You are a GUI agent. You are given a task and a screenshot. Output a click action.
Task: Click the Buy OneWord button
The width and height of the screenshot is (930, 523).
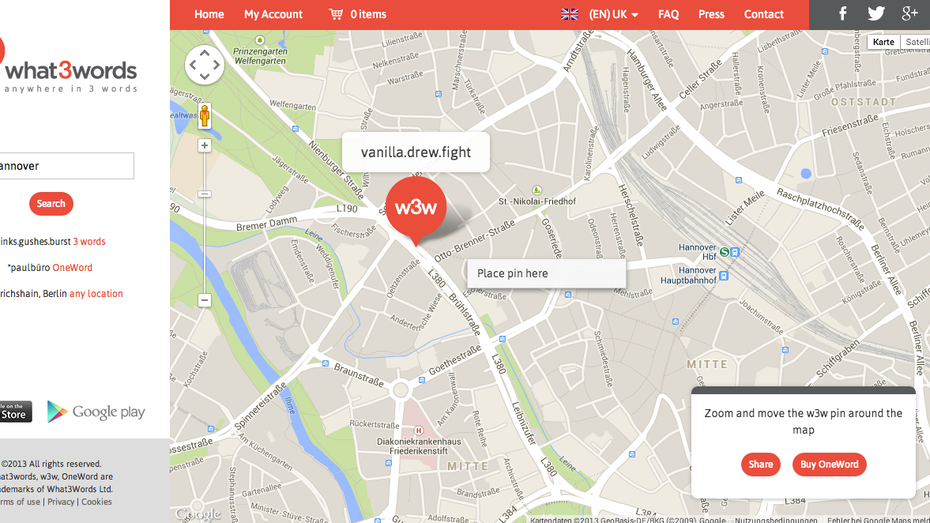click(829, 464)
